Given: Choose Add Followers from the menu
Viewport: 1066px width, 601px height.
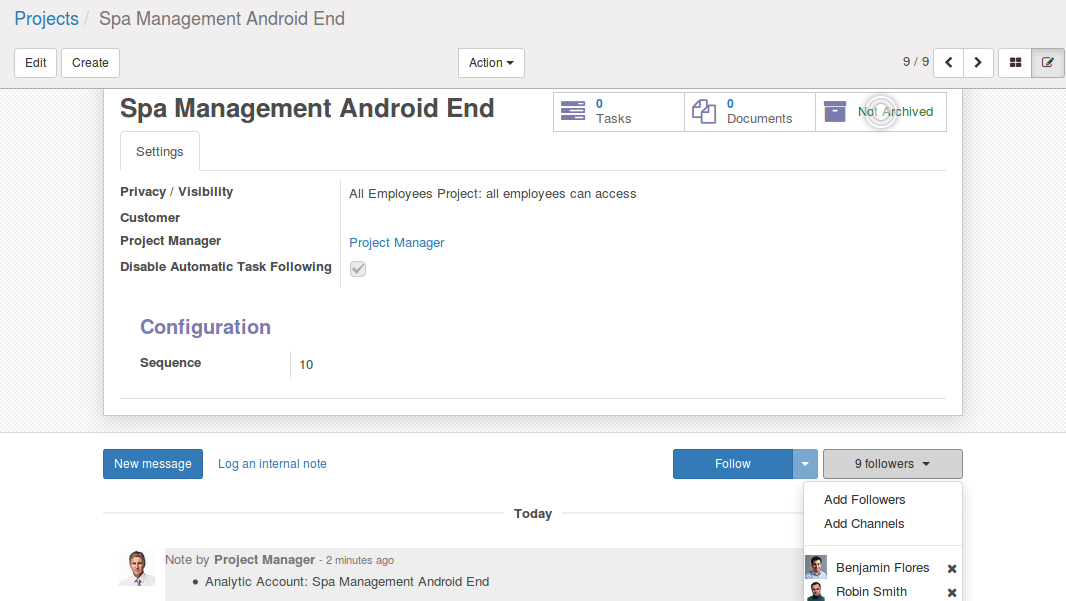Looking at the screenshot, I should (x=864, y=500).
